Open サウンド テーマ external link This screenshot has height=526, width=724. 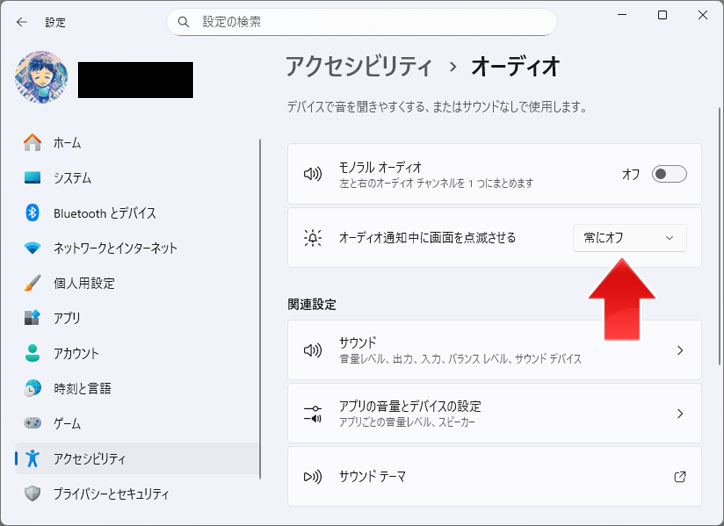coord(680,476)
